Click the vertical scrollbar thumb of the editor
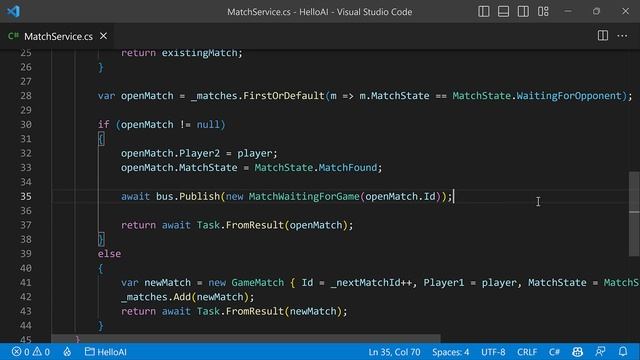The height and width of the screenshot is (360, 640). 634,214
